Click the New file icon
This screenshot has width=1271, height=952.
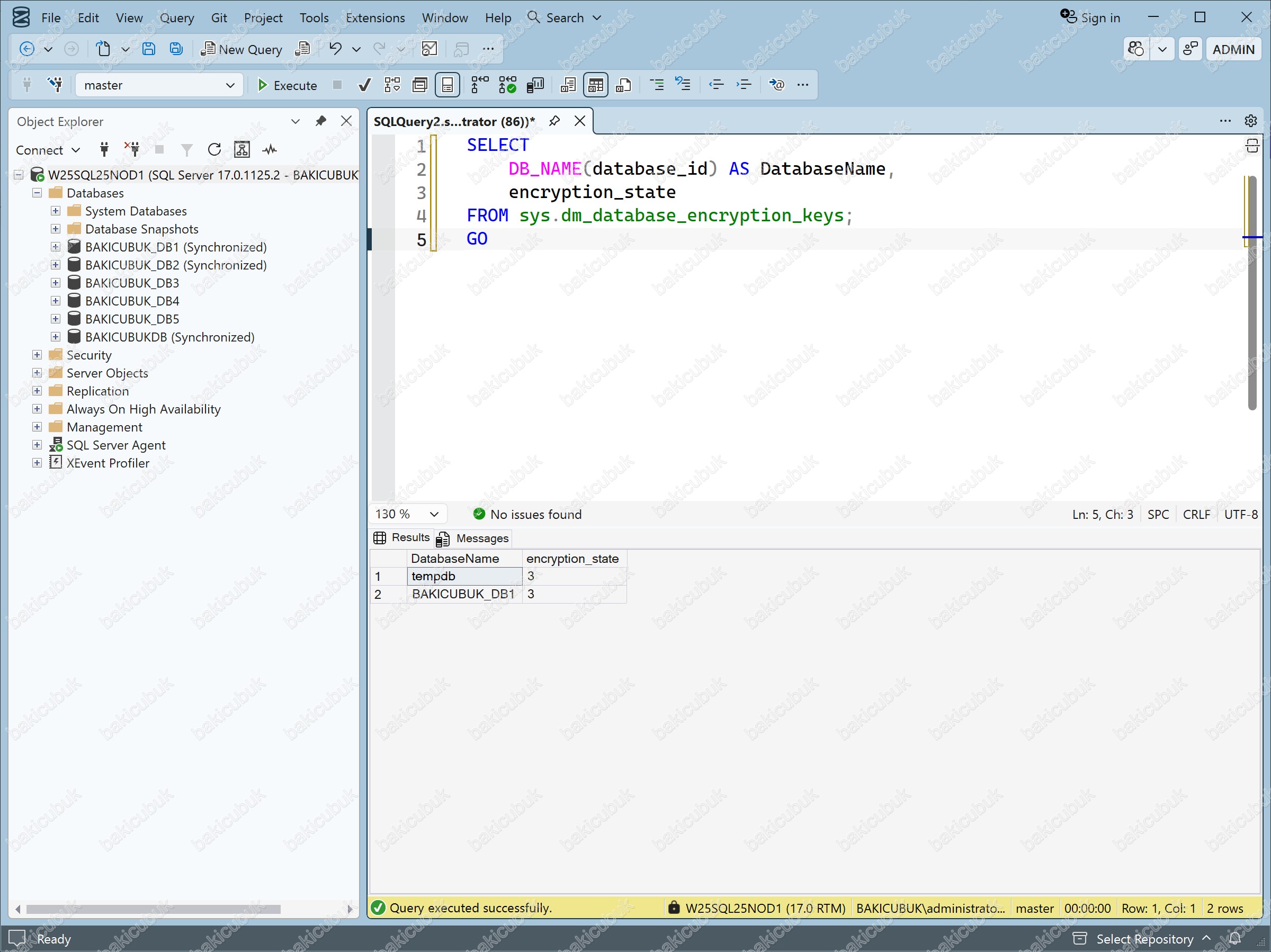(103, 49)
